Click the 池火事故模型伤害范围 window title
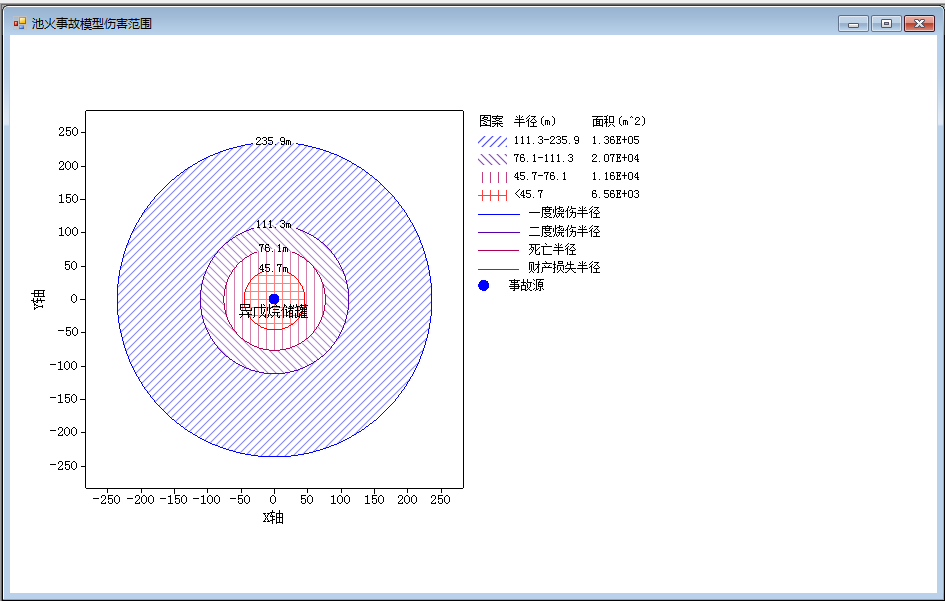Viewport: 945px width, 601px height. point(92,24)
